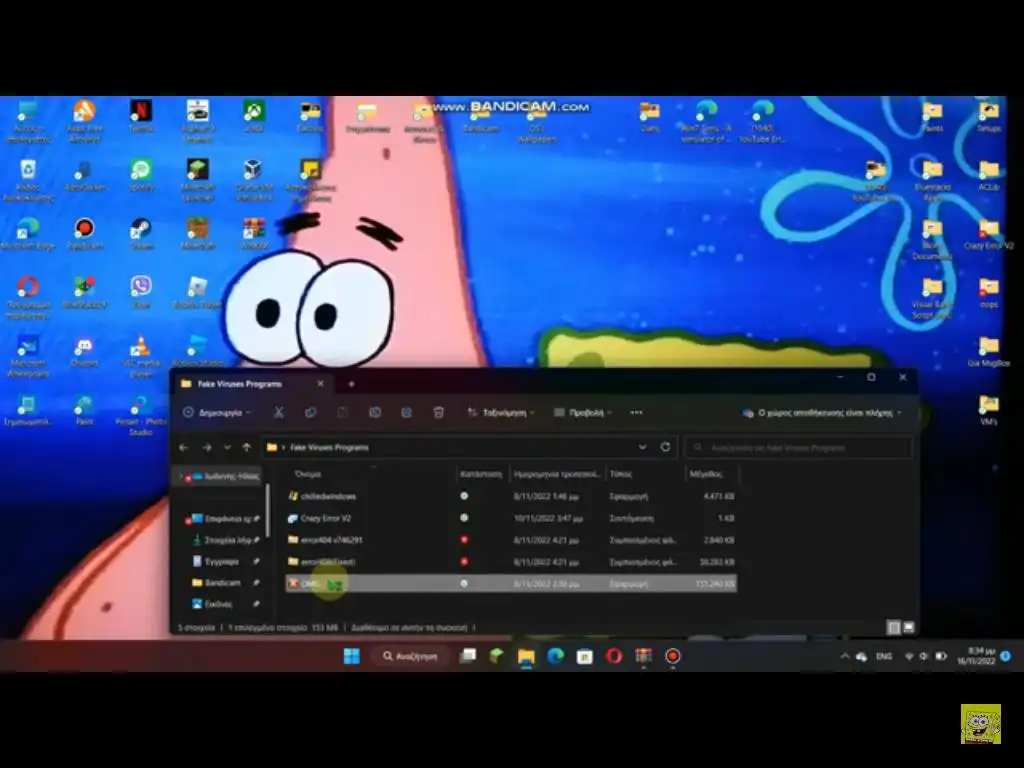This screenshot has width=1024, height=768.
Task: Open recent locations chevron beside forward arrow
Action: (227, 447)
